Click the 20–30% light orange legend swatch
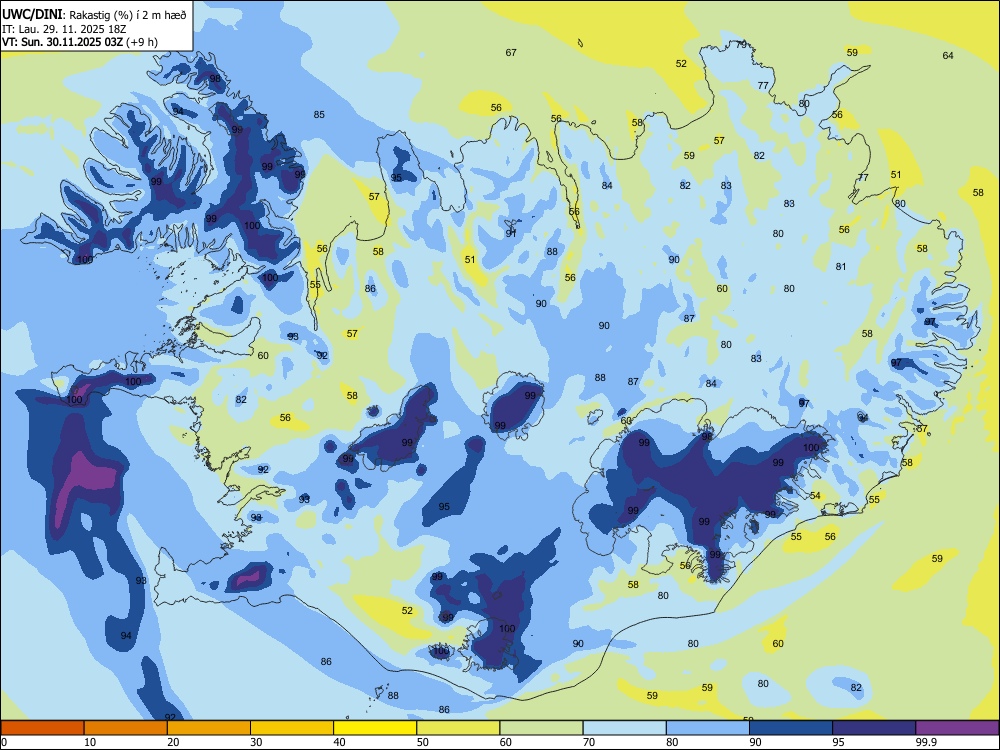This screenshot has height=750, width=1000. 209,728
